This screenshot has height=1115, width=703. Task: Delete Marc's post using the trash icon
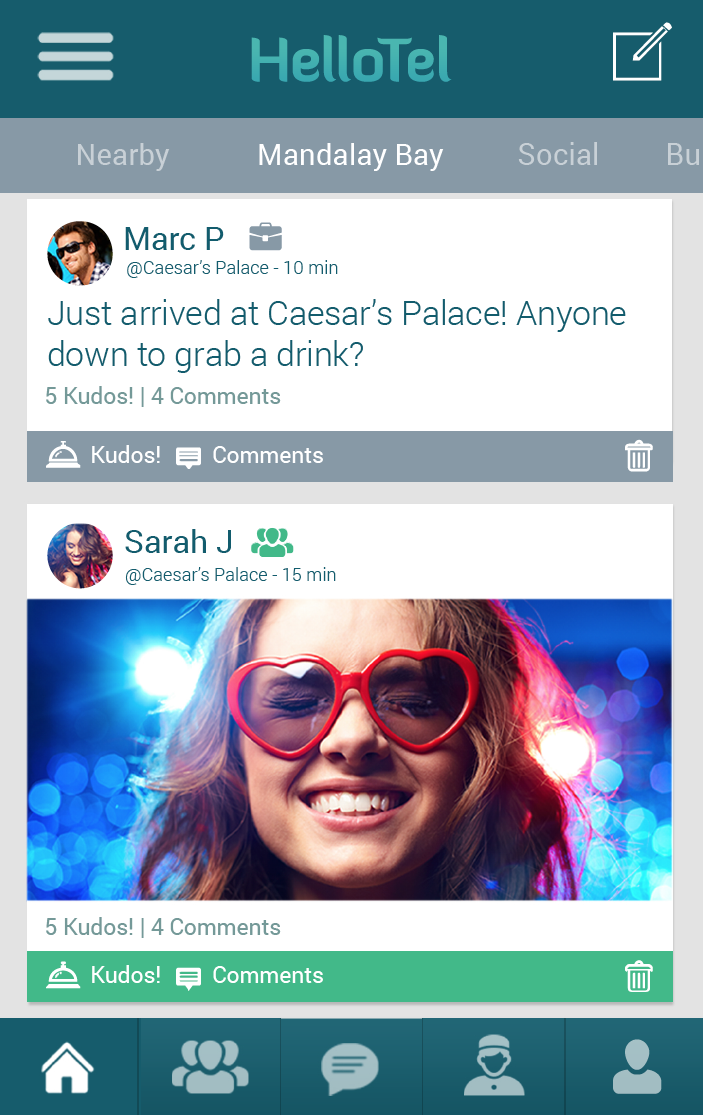(x=639, y=456)
